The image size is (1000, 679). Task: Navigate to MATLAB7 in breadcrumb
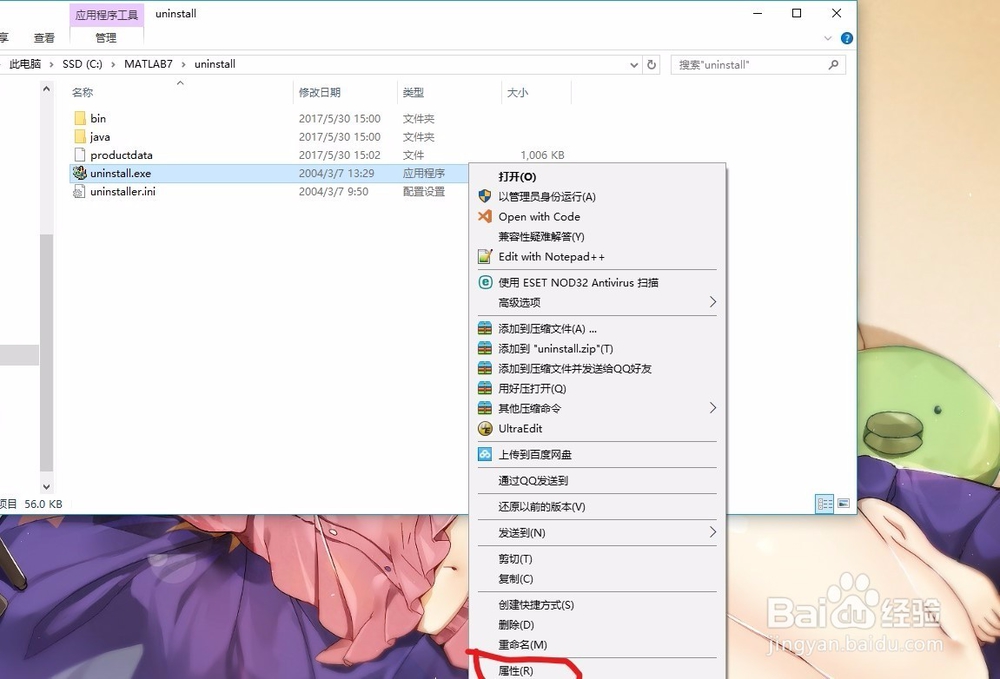point(149,64)
